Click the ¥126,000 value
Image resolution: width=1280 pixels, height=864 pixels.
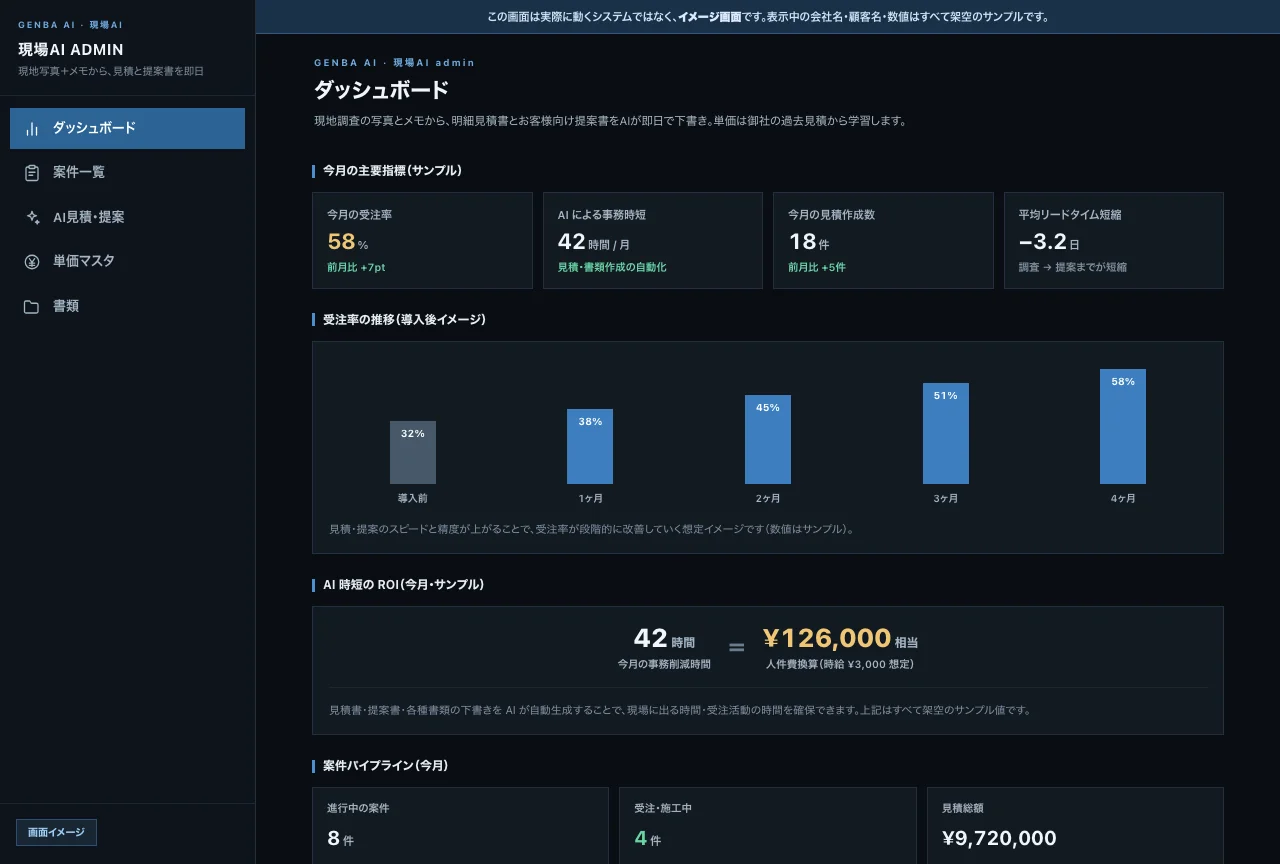827,638
